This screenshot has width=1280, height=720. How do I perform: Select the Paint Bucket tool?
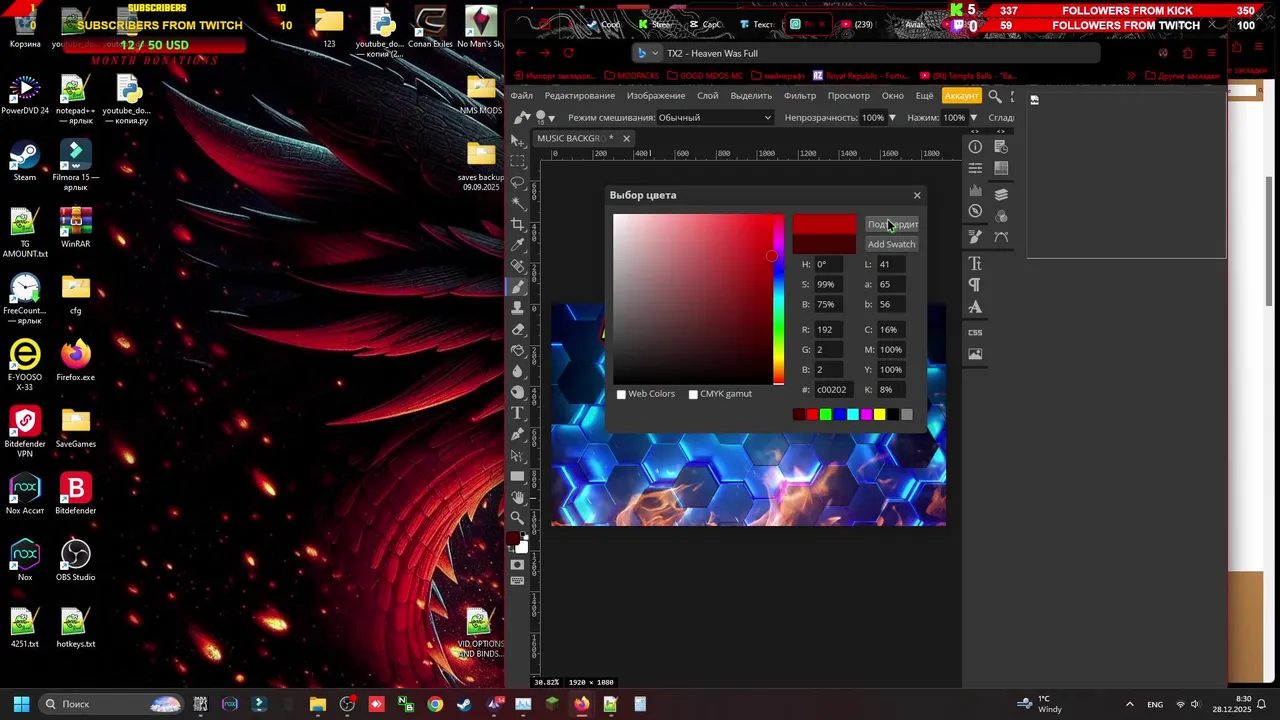(517, 350)
